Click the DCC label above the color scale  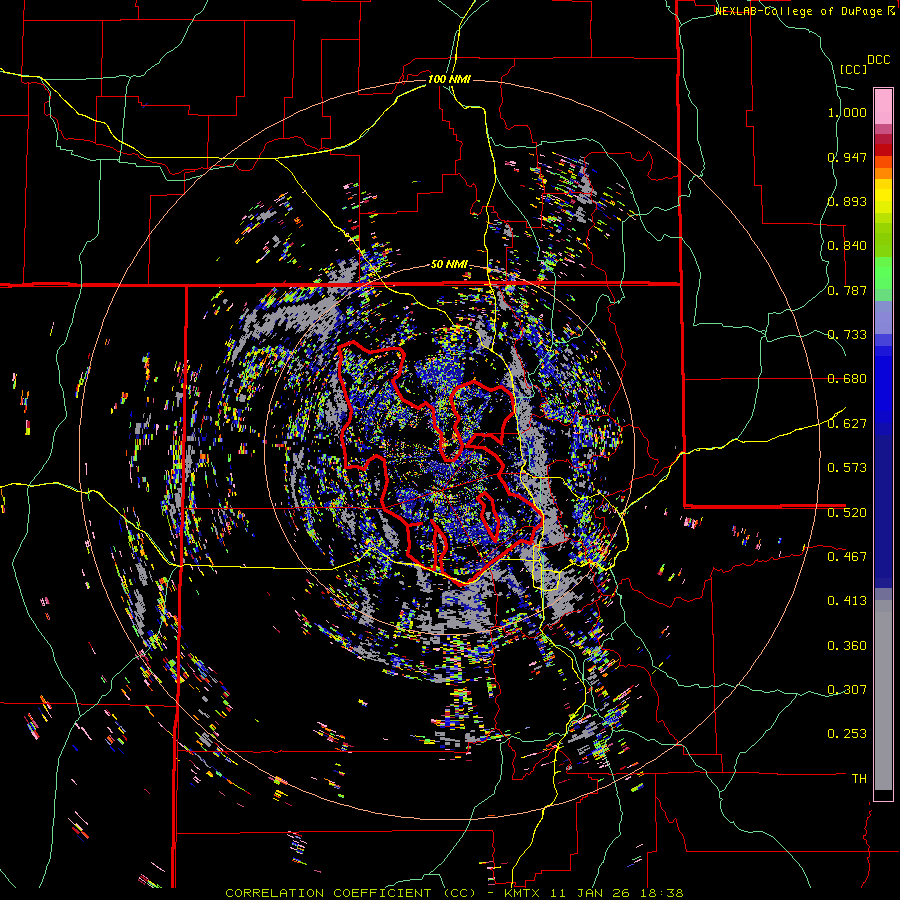click(x=878, y=60)
